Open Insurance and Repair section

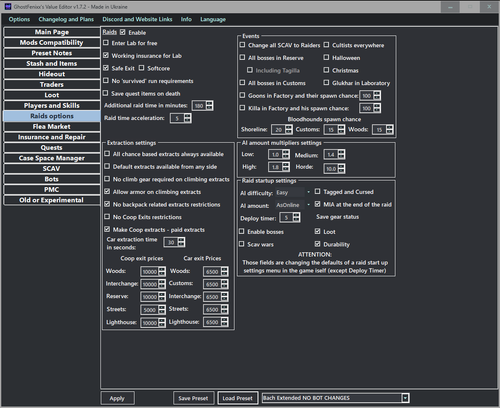point(52,137)
